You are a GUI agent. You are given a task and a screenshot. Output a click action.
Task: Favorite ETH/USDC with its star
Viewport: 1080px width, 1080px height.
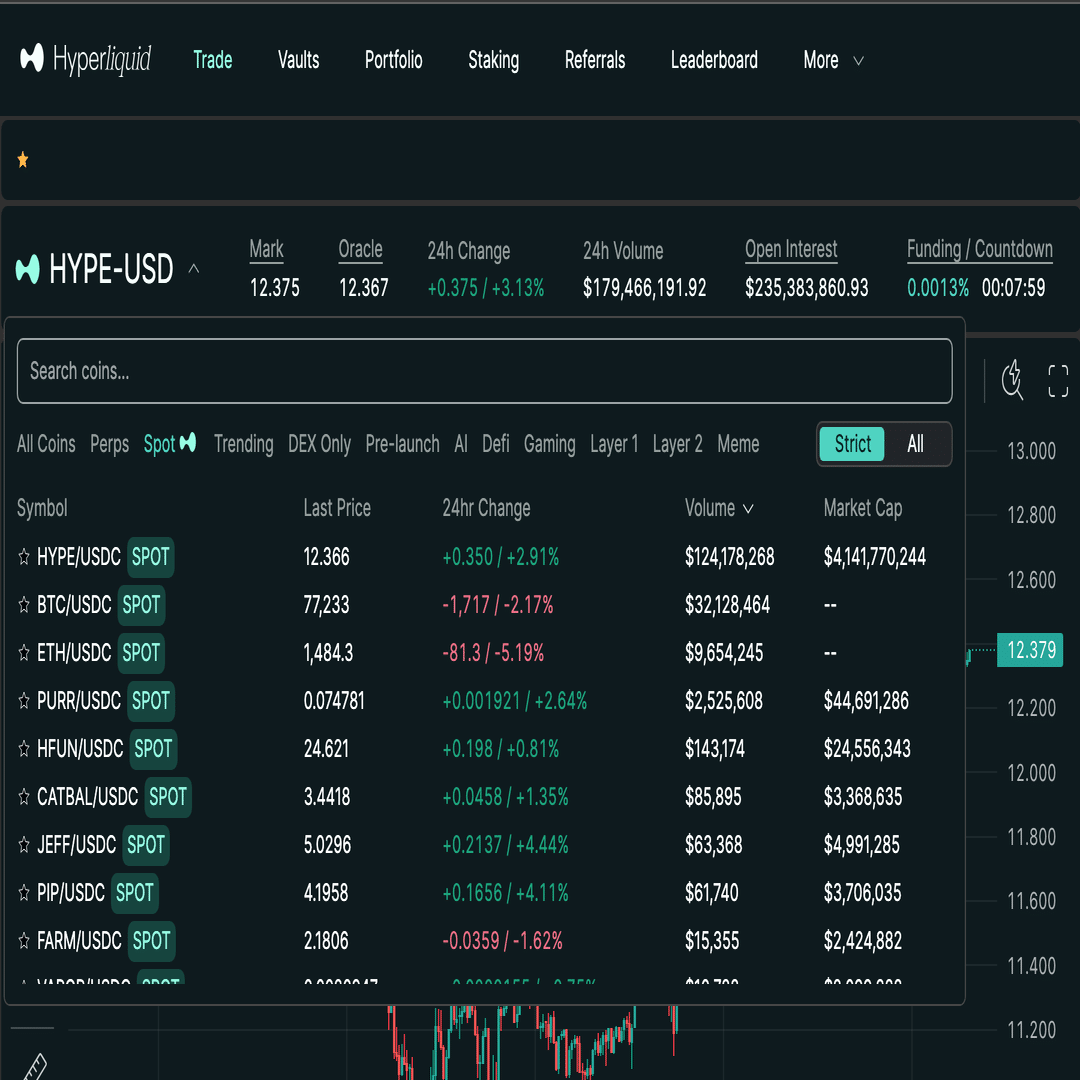point(23,652)
